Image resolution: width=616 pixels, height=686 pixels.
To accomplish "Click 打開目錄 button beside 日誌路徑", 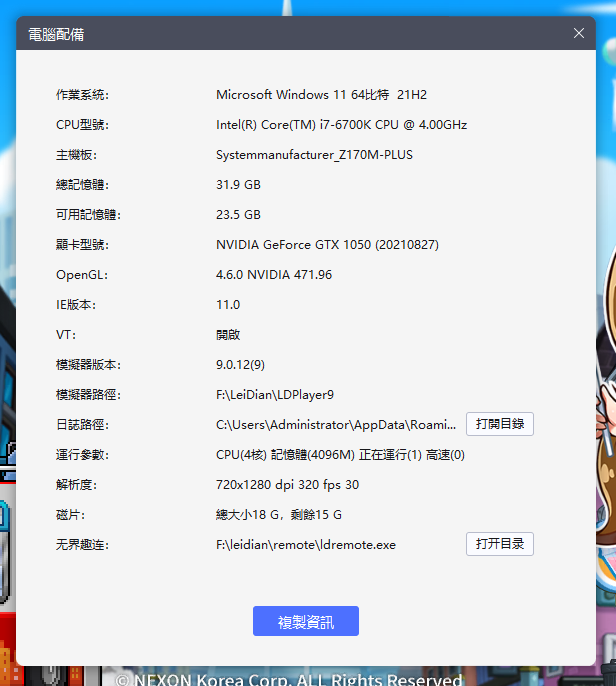I will click(x=500, y=424).
